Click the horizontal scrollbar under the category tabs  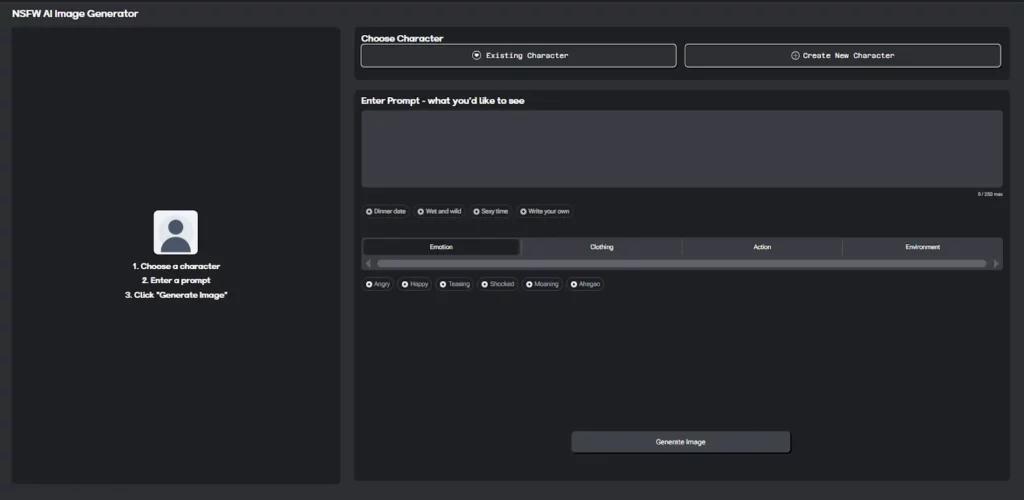[680, 264]
